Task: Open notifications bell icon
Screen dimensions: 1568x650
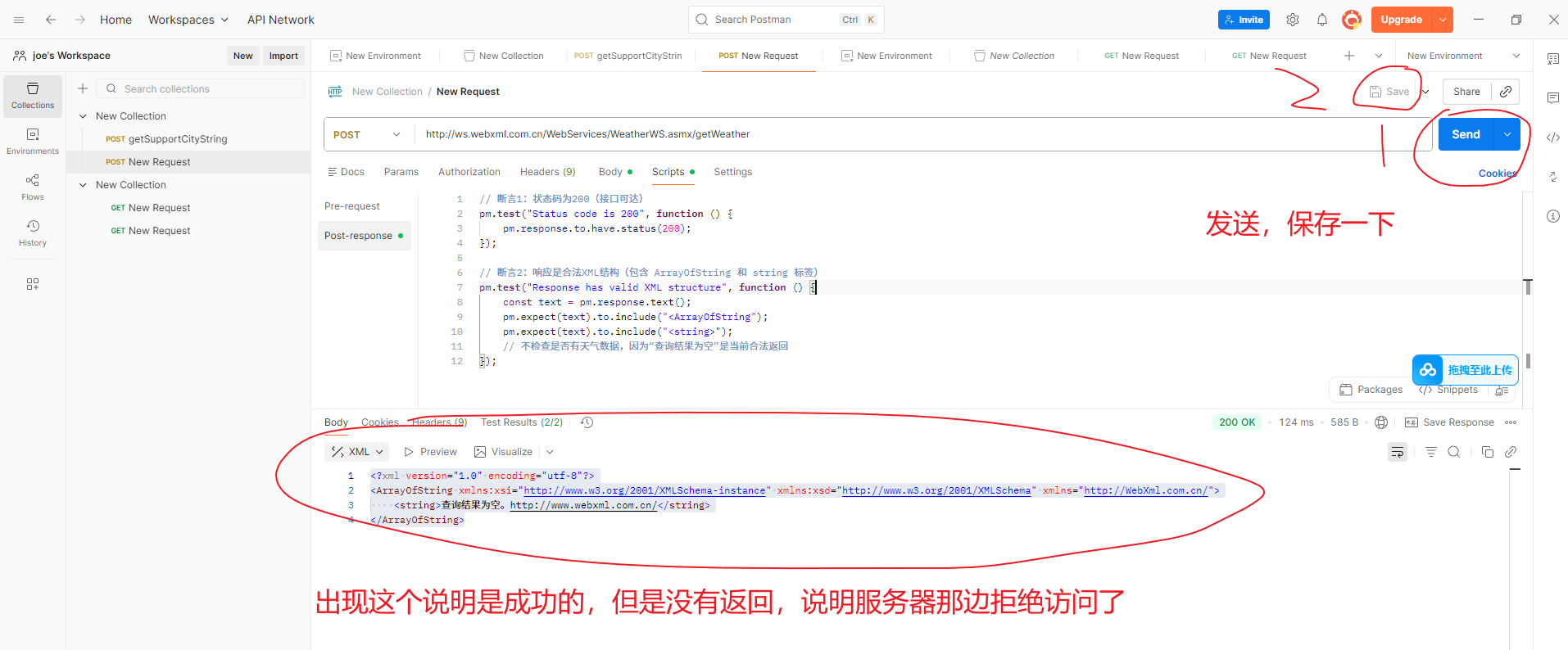Action: (x=1322, y=20)
